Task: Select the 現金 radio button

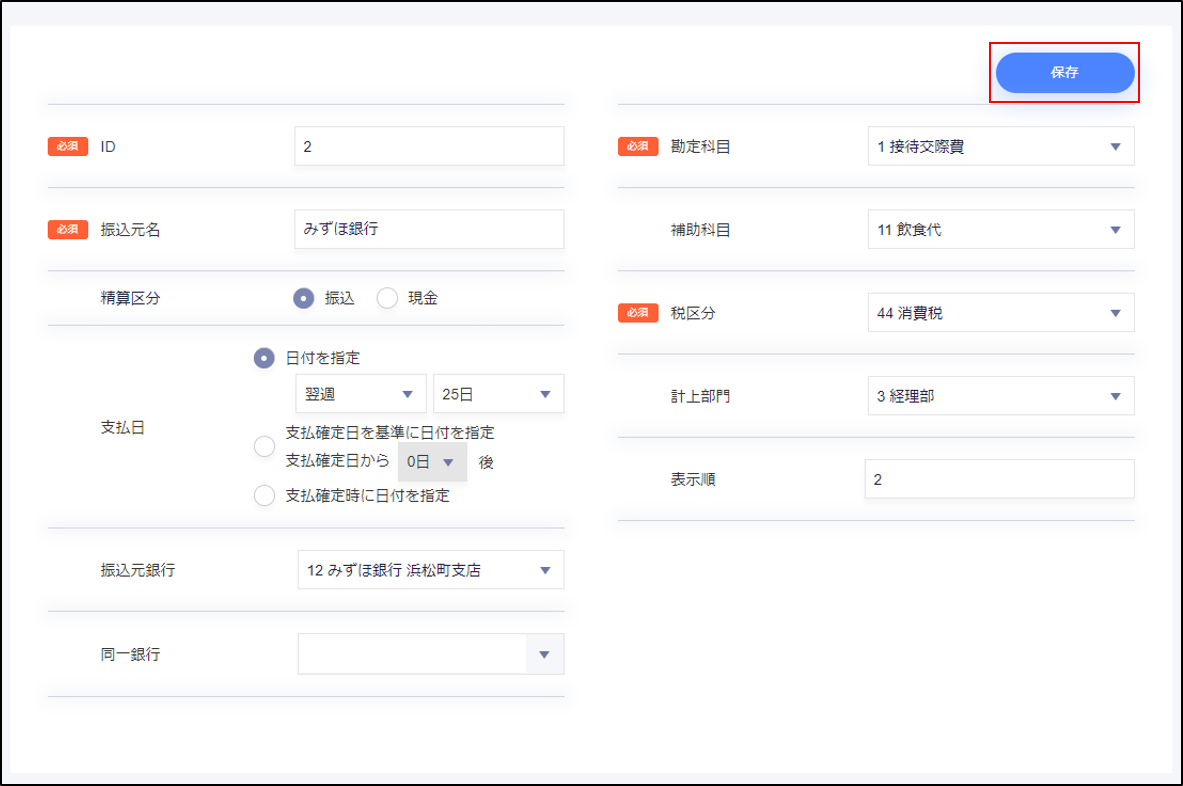Action: coord(387,298)
